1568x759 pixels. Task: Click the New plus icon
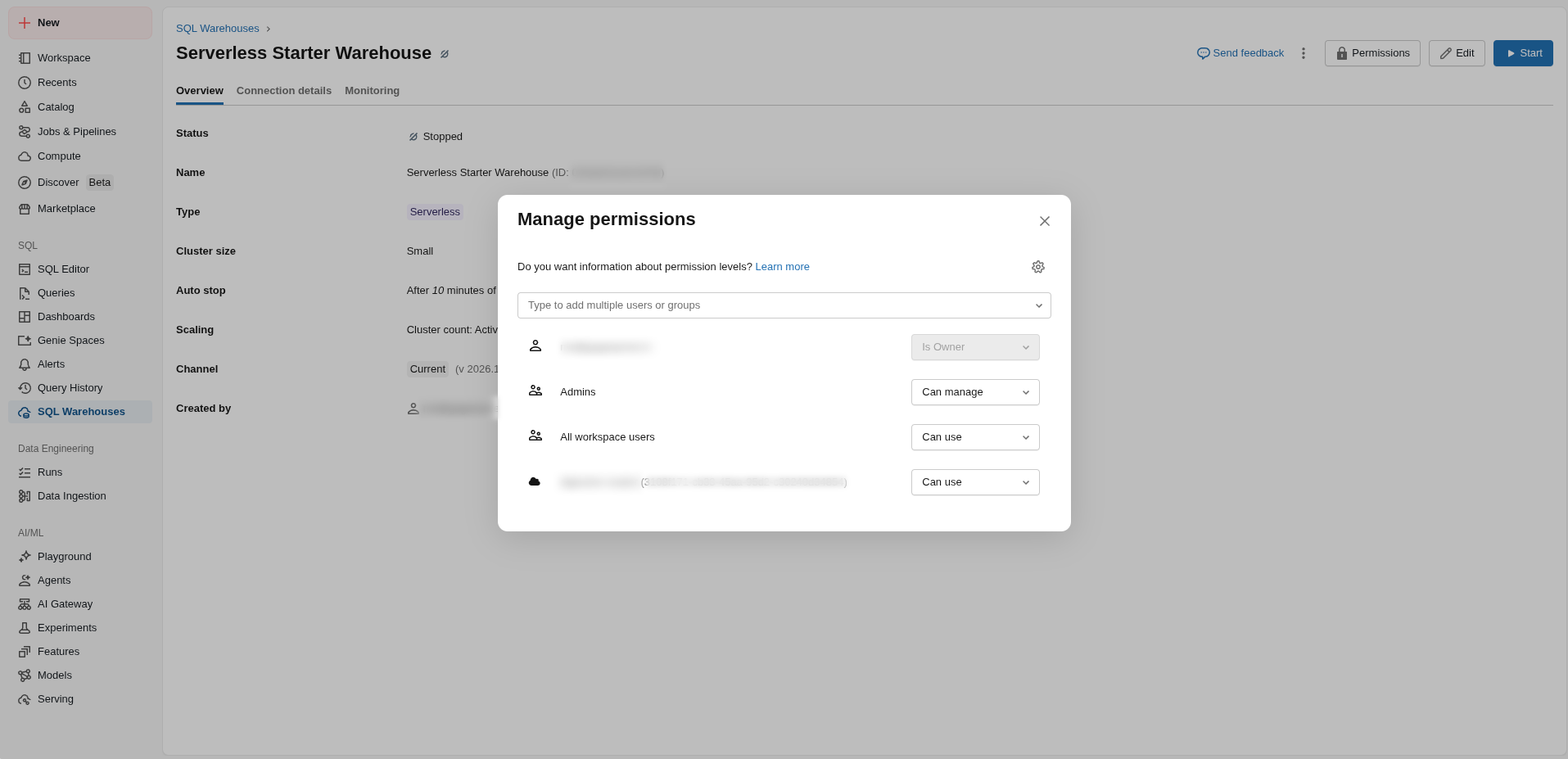point(25,23)
